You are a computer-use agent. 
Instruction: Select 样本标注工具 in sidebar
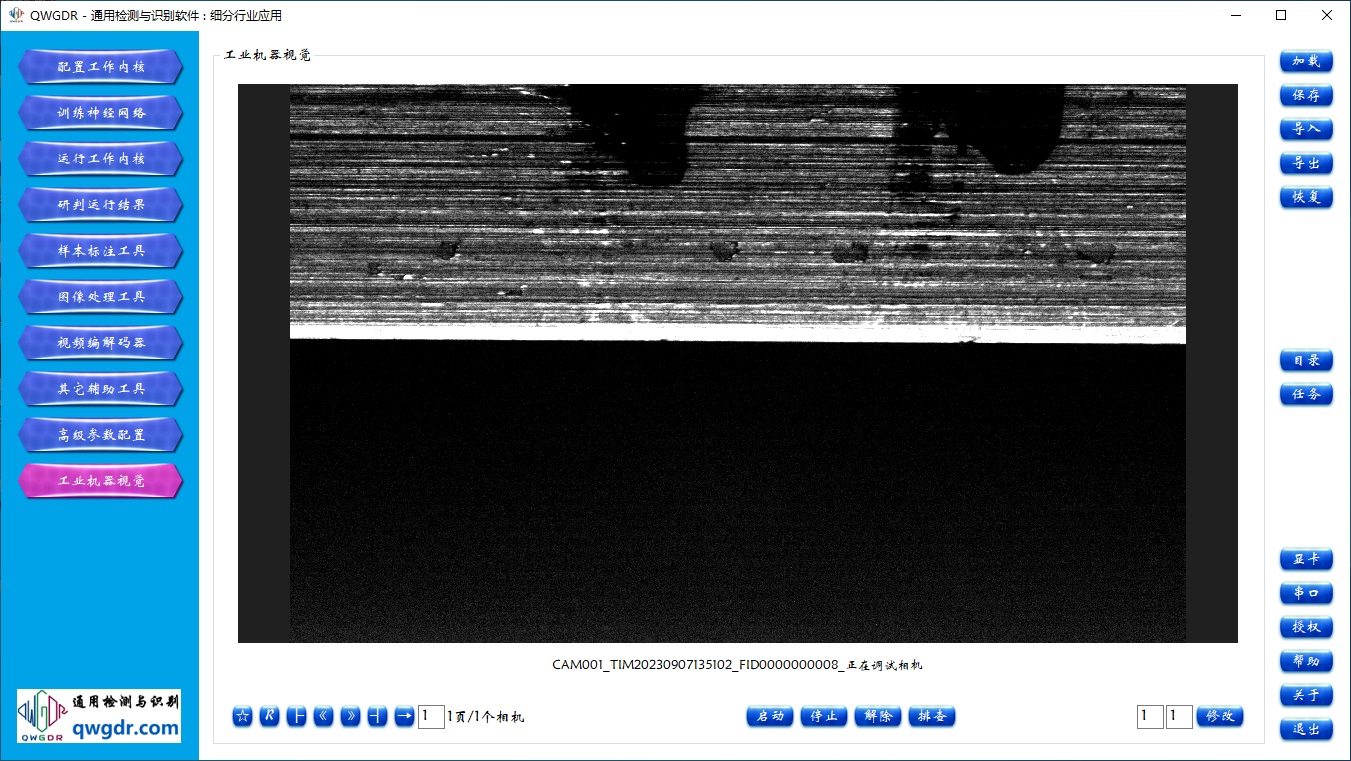pyautogui.click(x=100, y=251)
